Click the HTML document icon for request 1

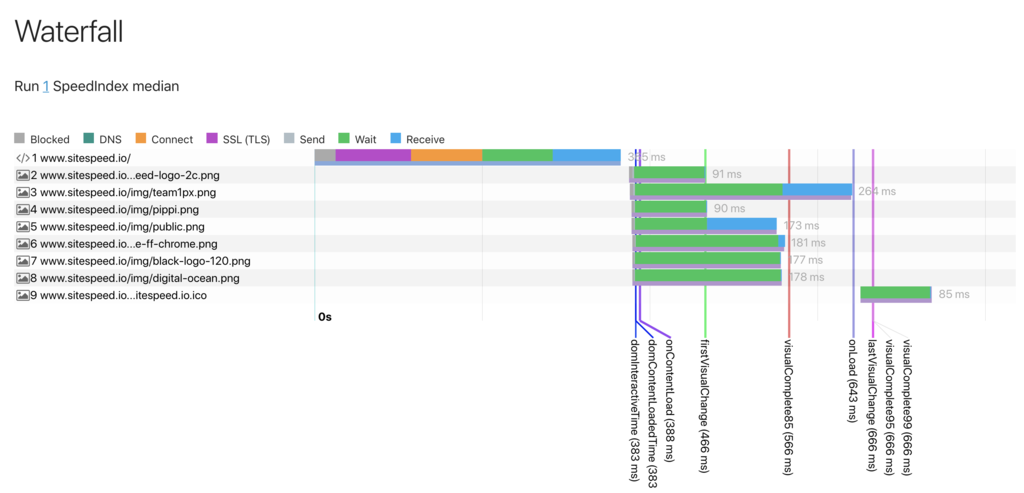pyautogui.click(x=23, y=158)
